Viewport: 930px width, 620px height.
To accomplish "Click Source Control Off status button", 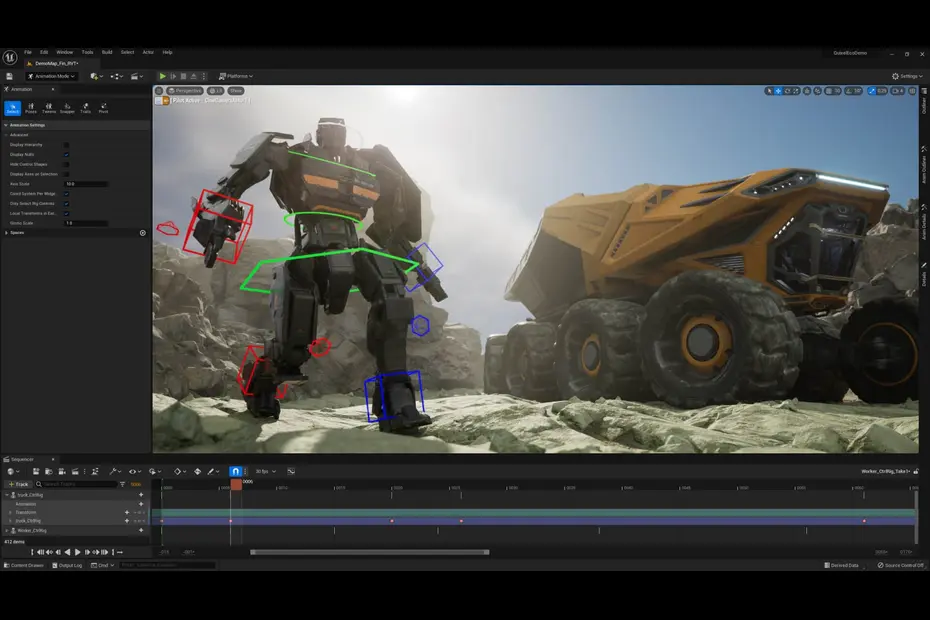I will 900,565.
